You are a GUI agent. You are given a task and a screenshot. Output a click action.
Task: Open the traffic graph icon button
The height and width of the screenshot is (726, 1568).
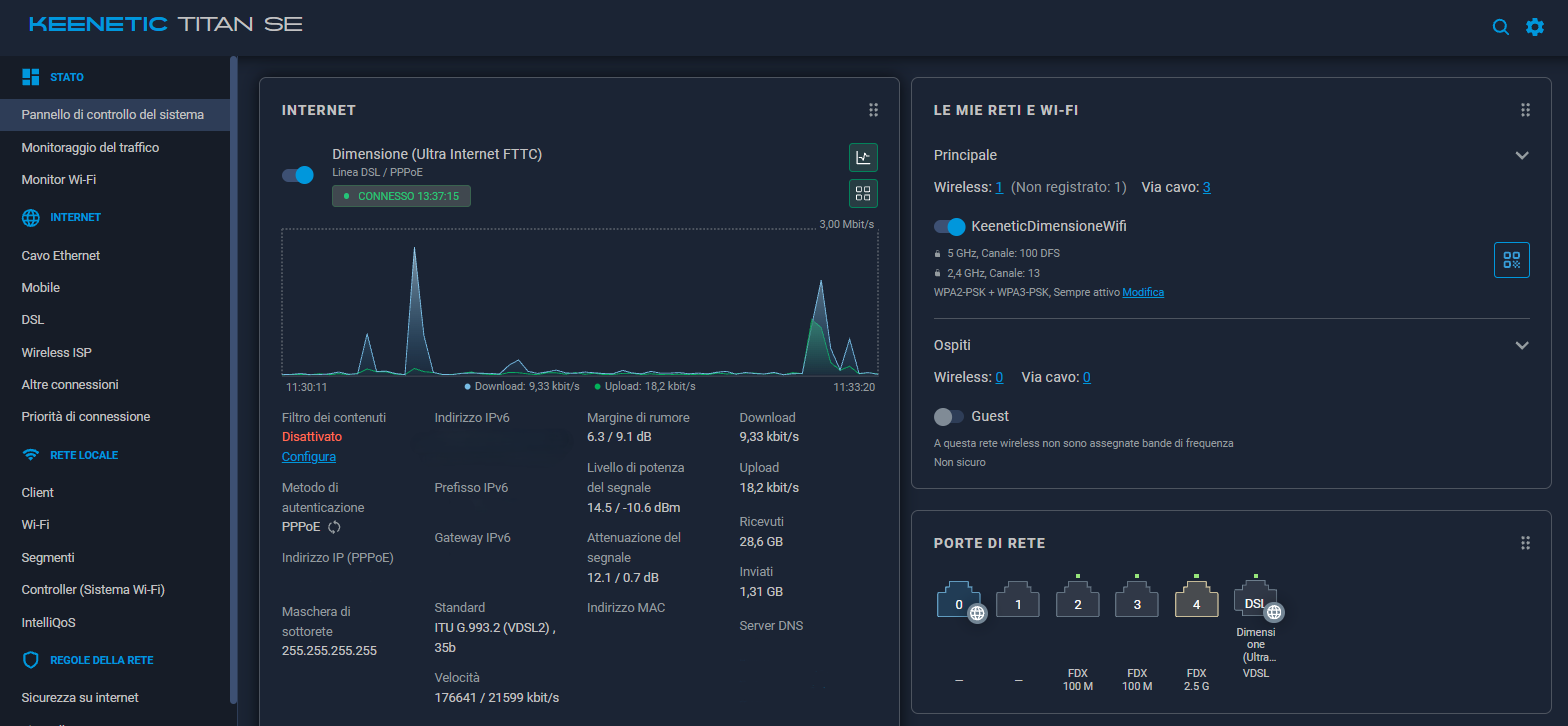[x=863, y=157]
